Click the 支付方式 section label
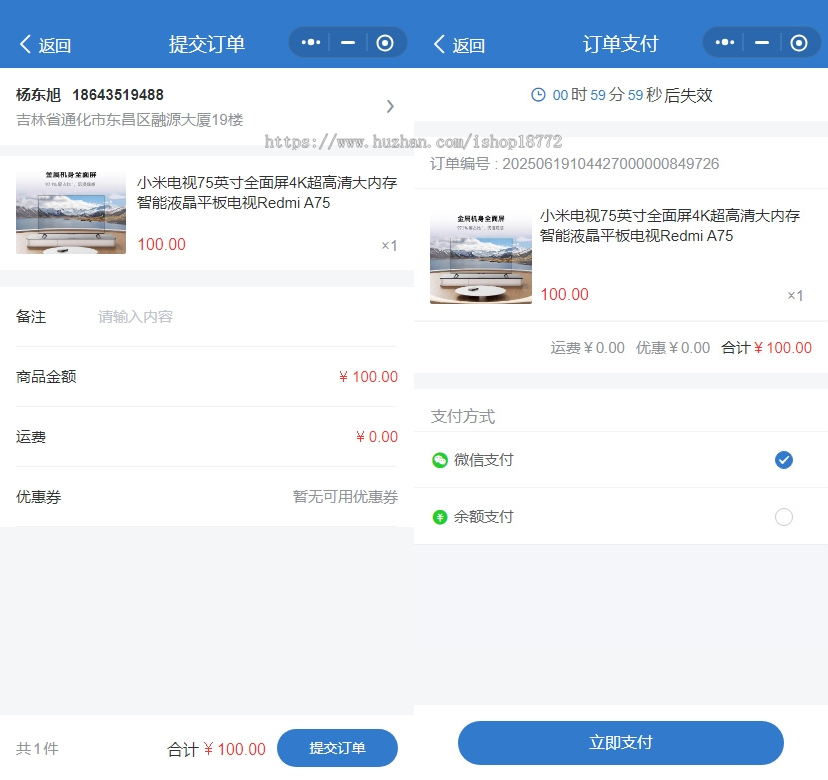Image resolution: width=828 pixels, height=780 pixels. [x=463, y=416]
